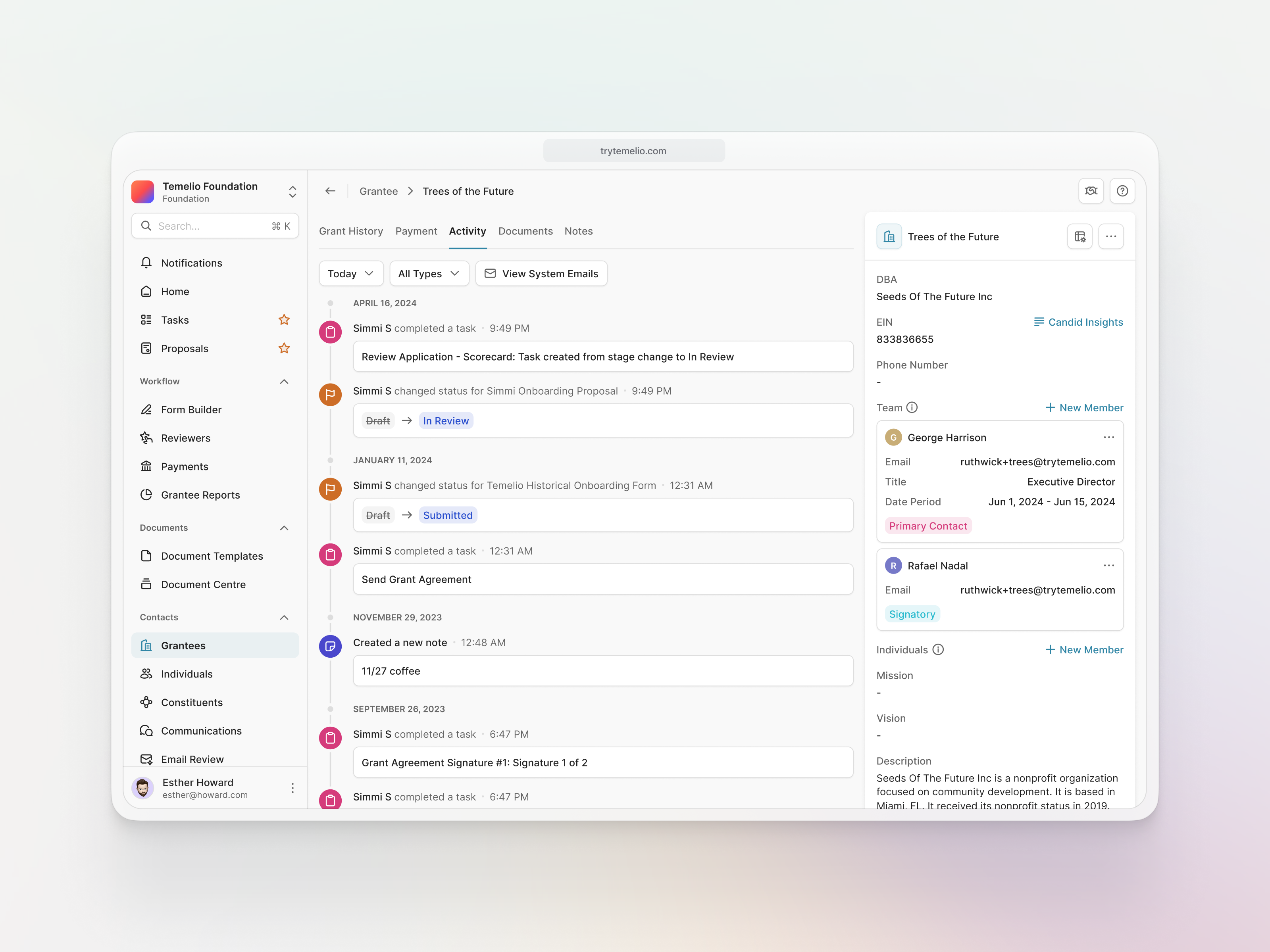Open the 11/27 coffee note
Viewport: 1270px width, 952px height.
click(x=603, y=672)
